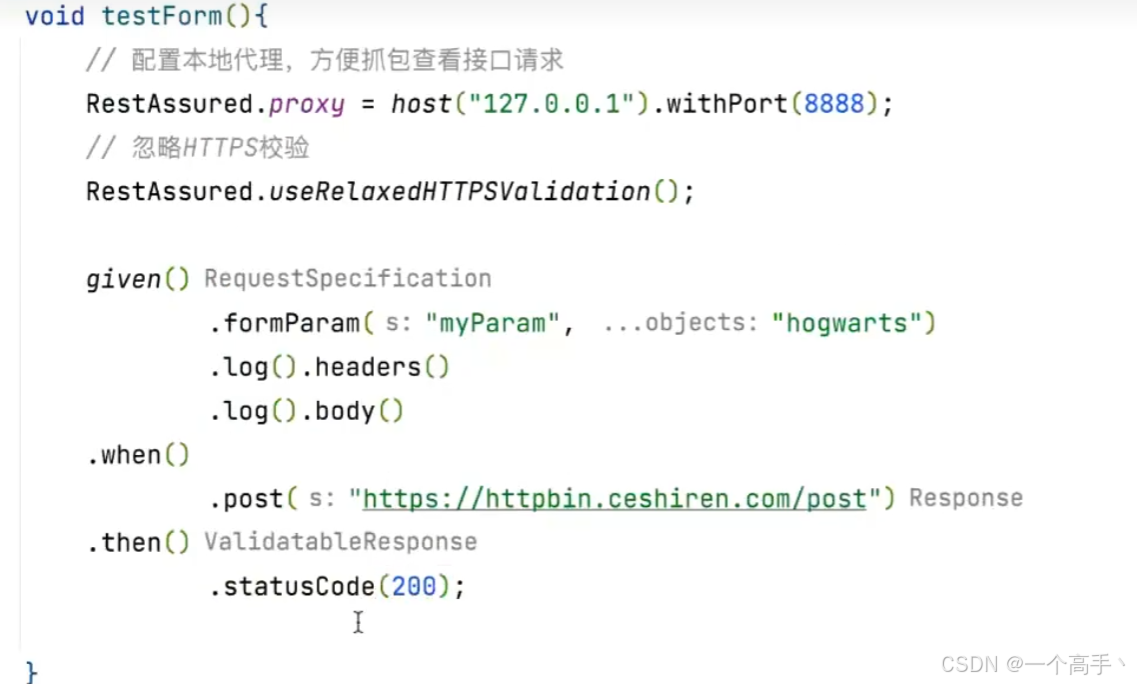The width and height of the screenshot is (1137, 684).
Task: Click the post method name
Action: tap(253, 499)
